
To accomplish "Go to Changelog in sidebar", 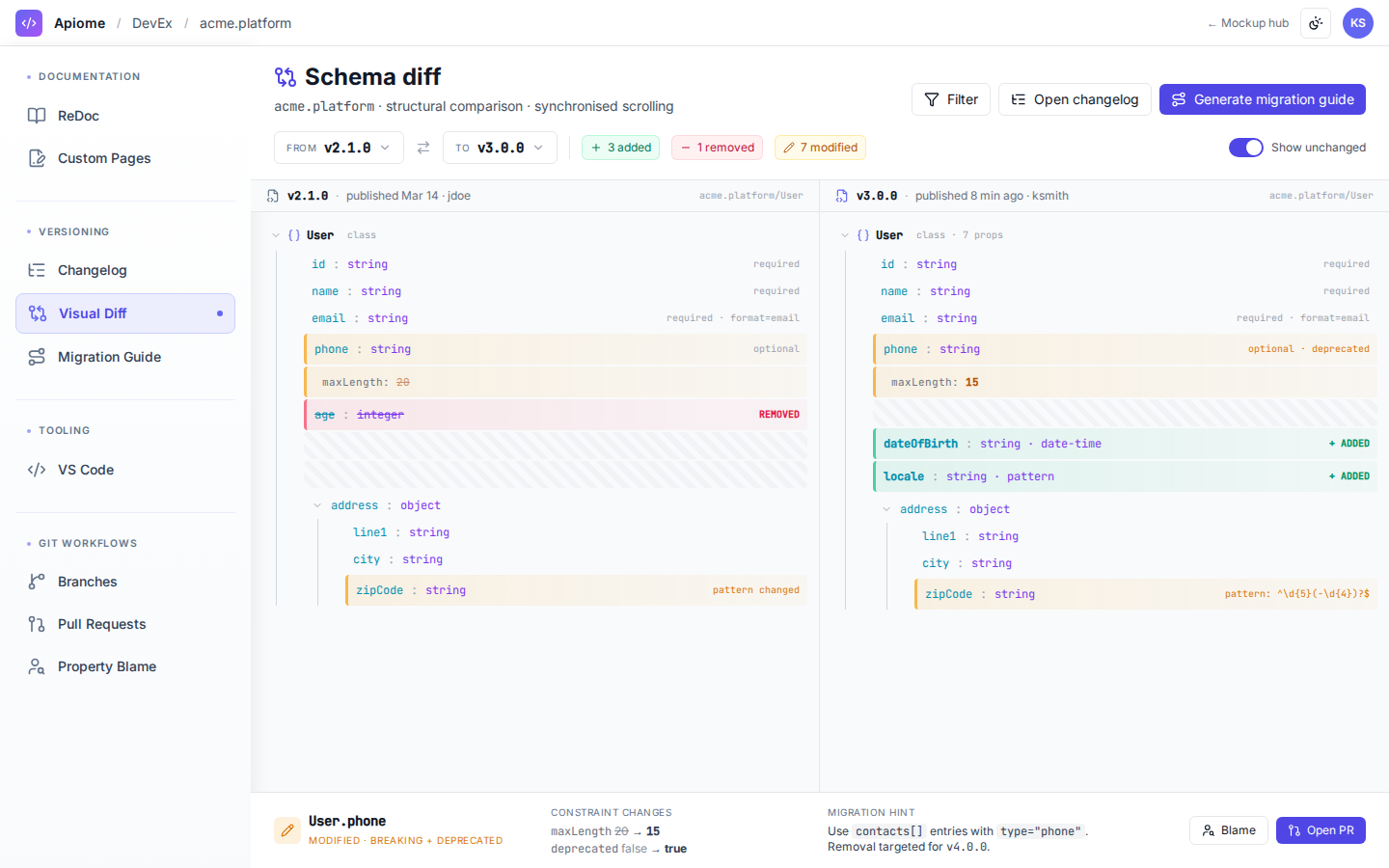I will (125, 270).
